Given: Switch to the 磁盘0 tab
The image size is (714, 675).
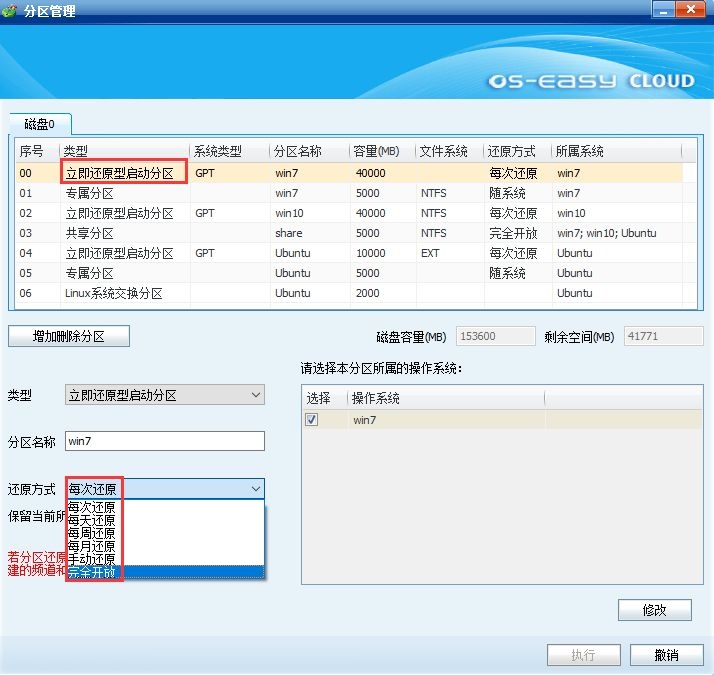Looking at the screenshot, I should 40,125.
